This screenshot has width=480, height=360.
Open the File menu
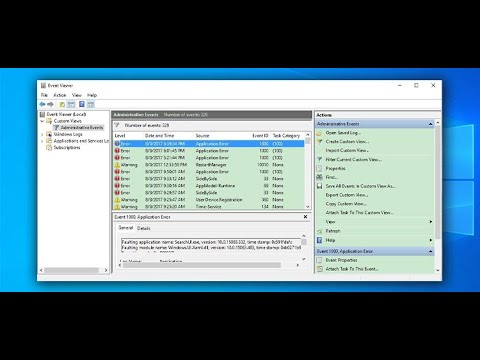pyautogui.click(x=44, y=95)
